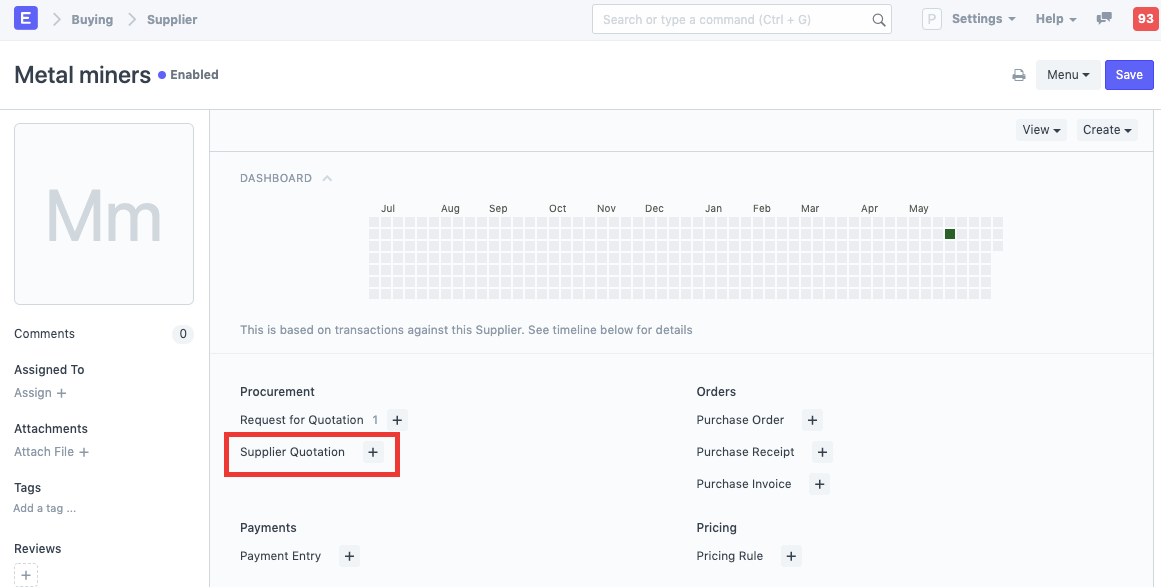1161x587 pixels.
Task: Create new Payment Entry using plus icon
Action: click(349, 556)
